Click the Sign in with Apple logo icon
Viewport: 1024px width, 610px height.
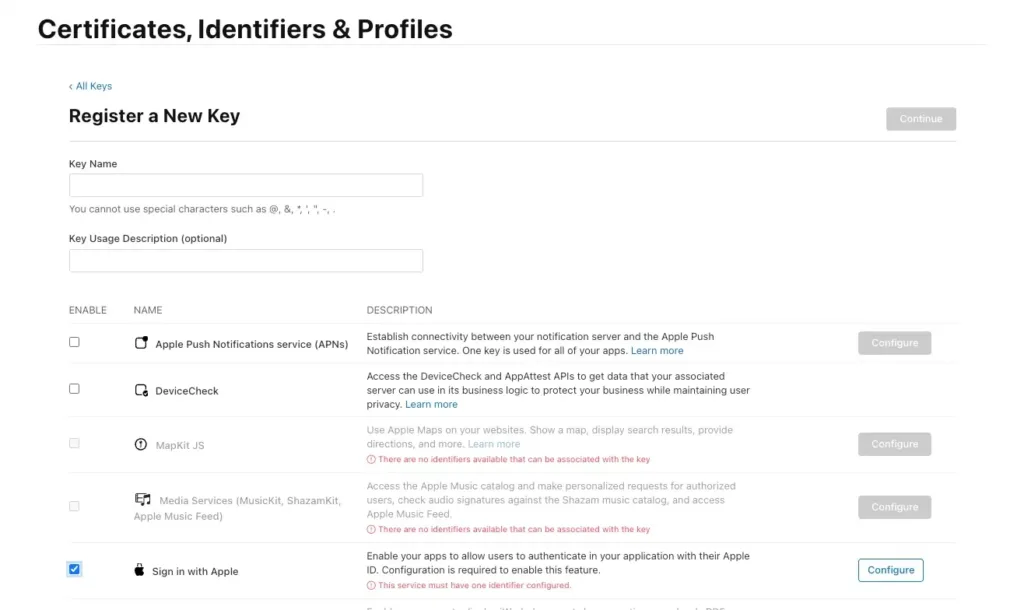139,571
